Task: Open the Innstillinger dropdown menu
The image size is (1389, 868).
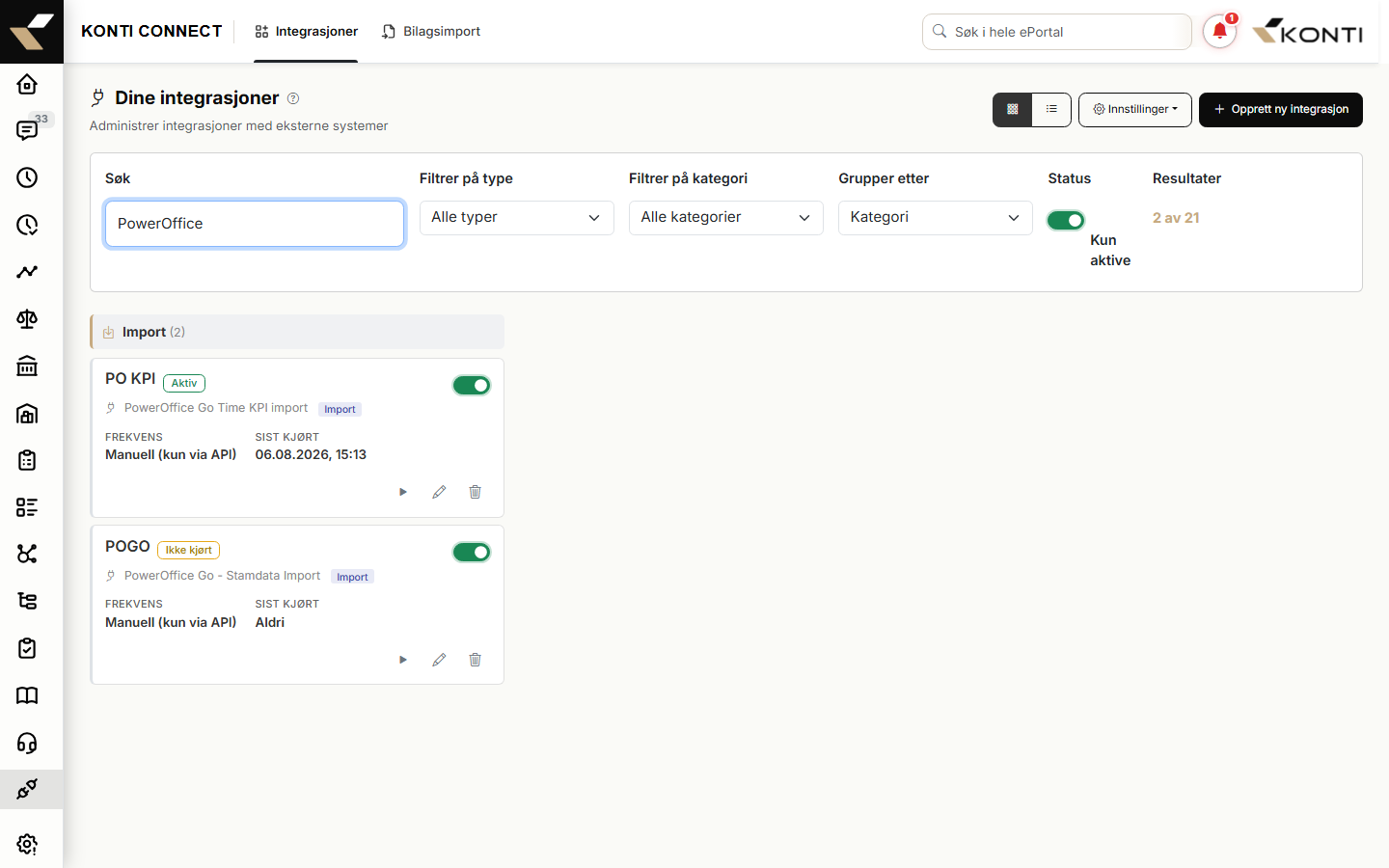Action: pos(1135,110)
